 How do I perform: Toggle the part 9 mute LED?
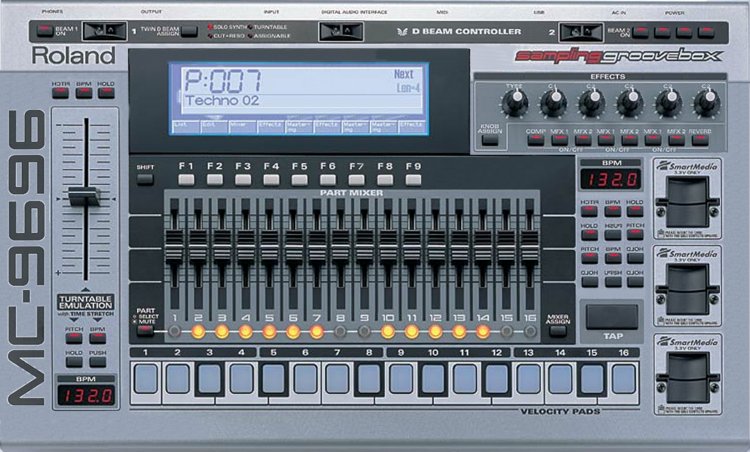click(364, 331)
